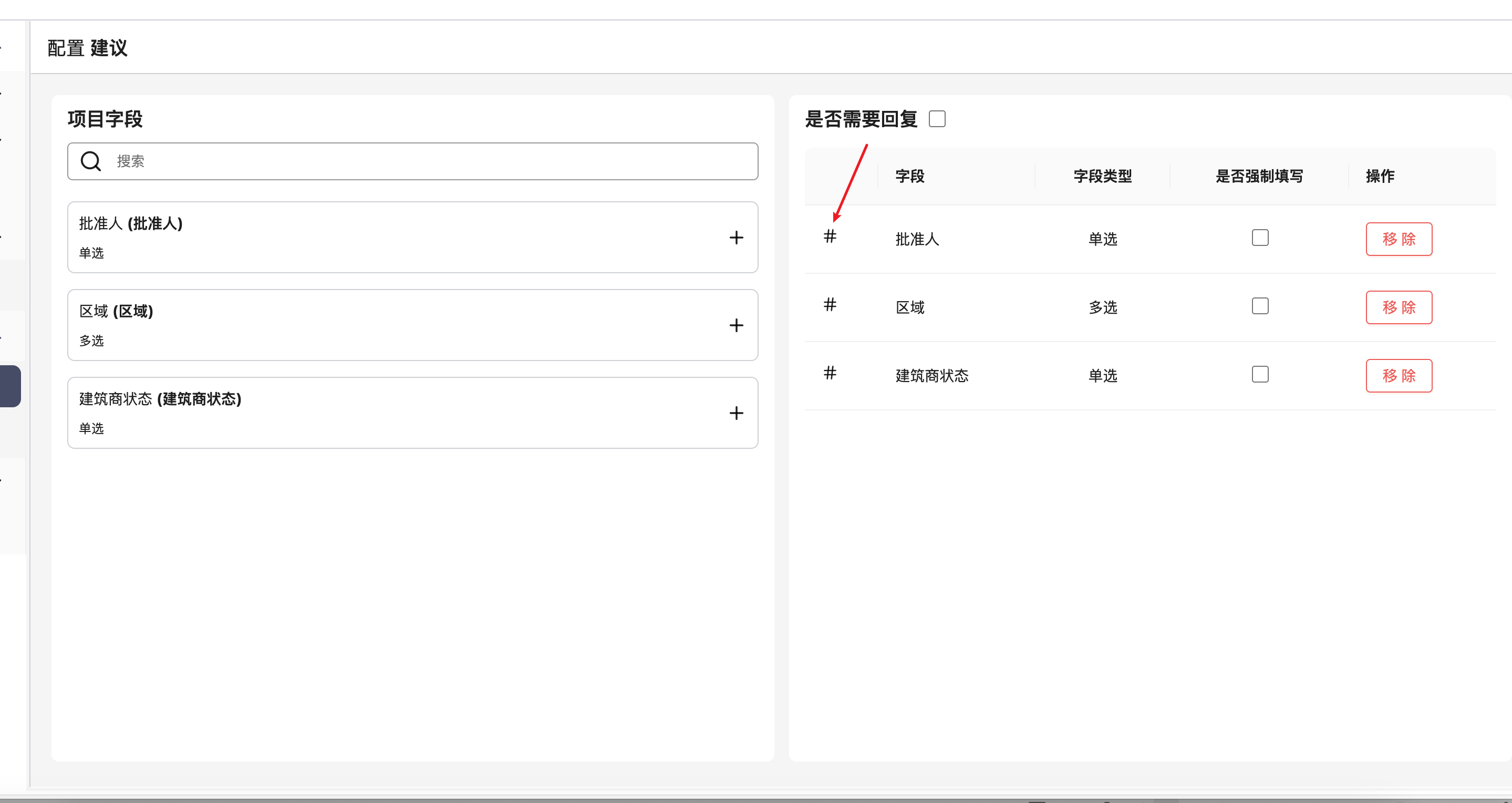Grab the drag handle of 批准人 row
The height and width of the screenshot is (803, 1512).
[x=830, y=236]
